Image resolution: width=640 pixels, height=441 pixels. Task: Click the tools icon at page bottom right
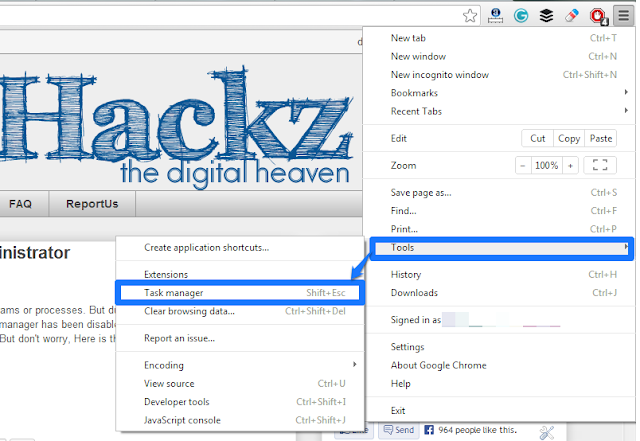[x=547, y=432]
